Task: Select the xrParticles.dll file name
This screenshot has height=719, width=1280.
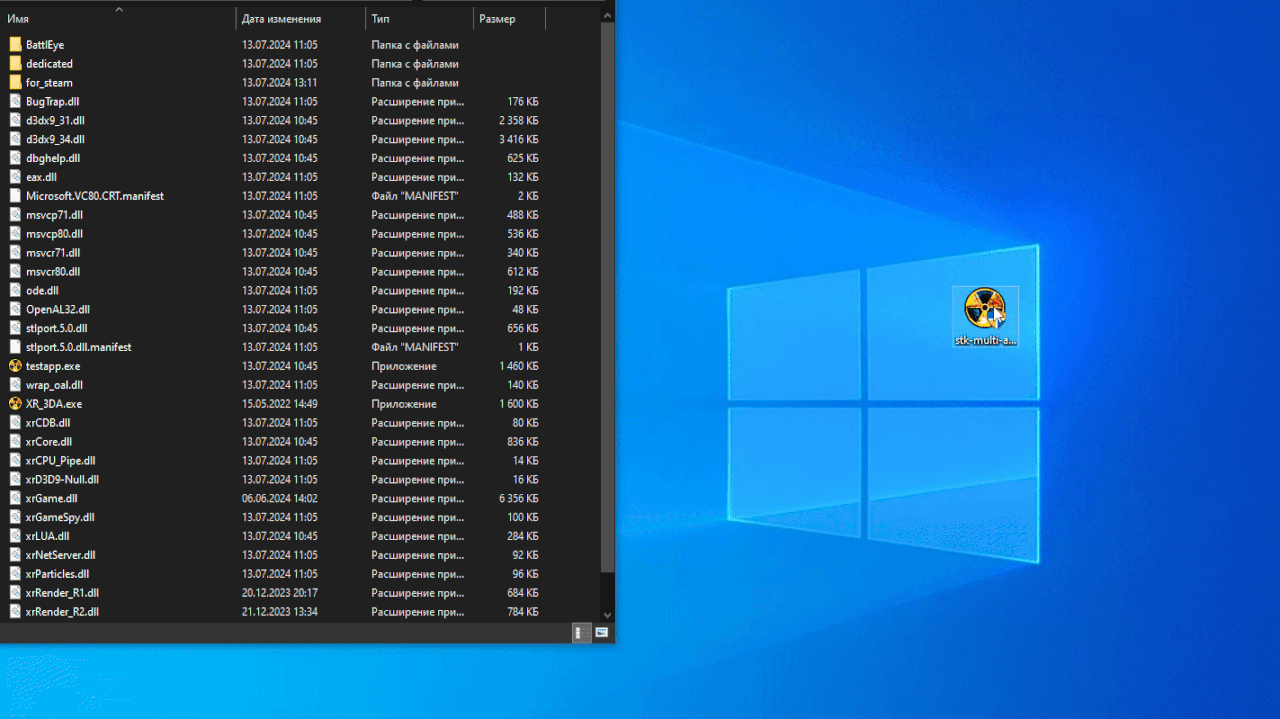Action: (58, 574)
